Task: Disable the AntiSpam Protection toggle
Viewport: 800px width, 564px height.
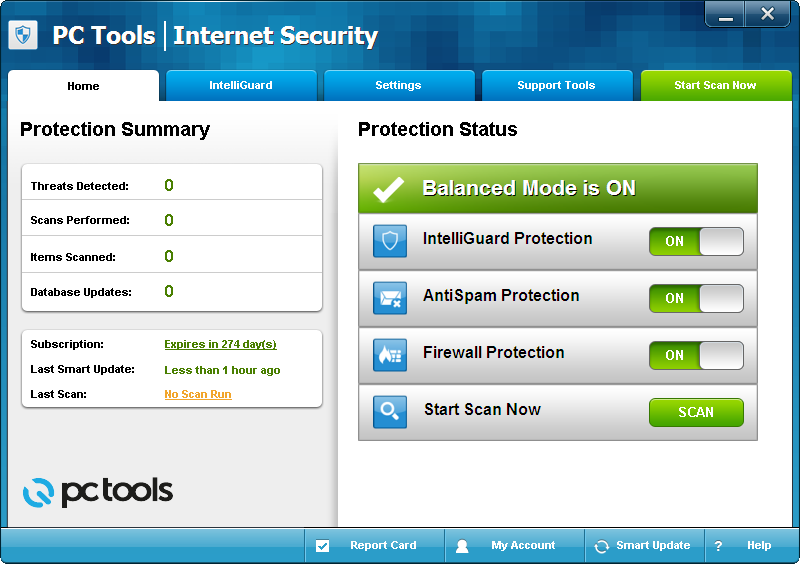Action: pos(696,298)
